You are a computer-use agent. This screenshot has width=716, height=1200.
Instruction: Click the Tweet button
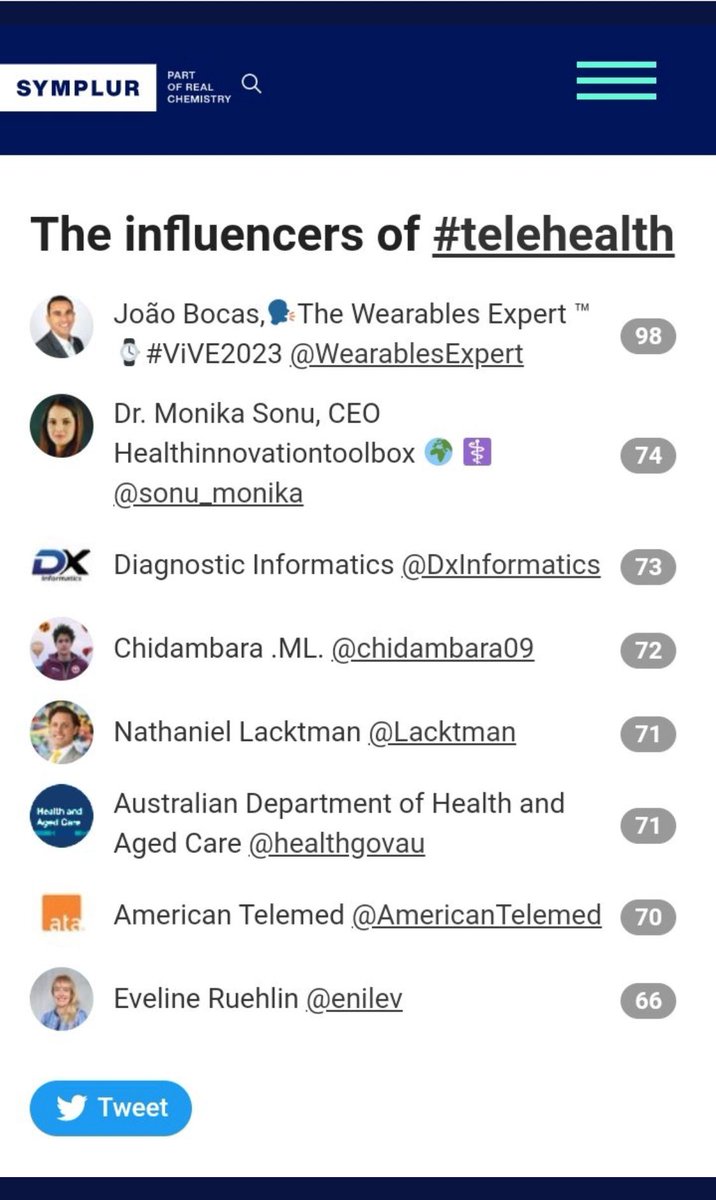(110, 1108)
